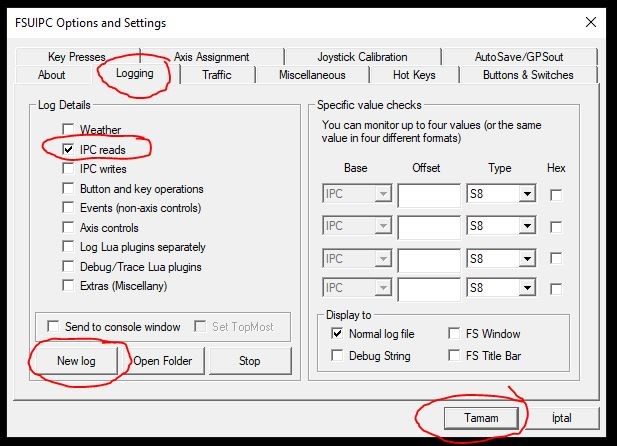Screen dimensions: 617x446
Task: Check Send to console window
Action: coord(53,326)
